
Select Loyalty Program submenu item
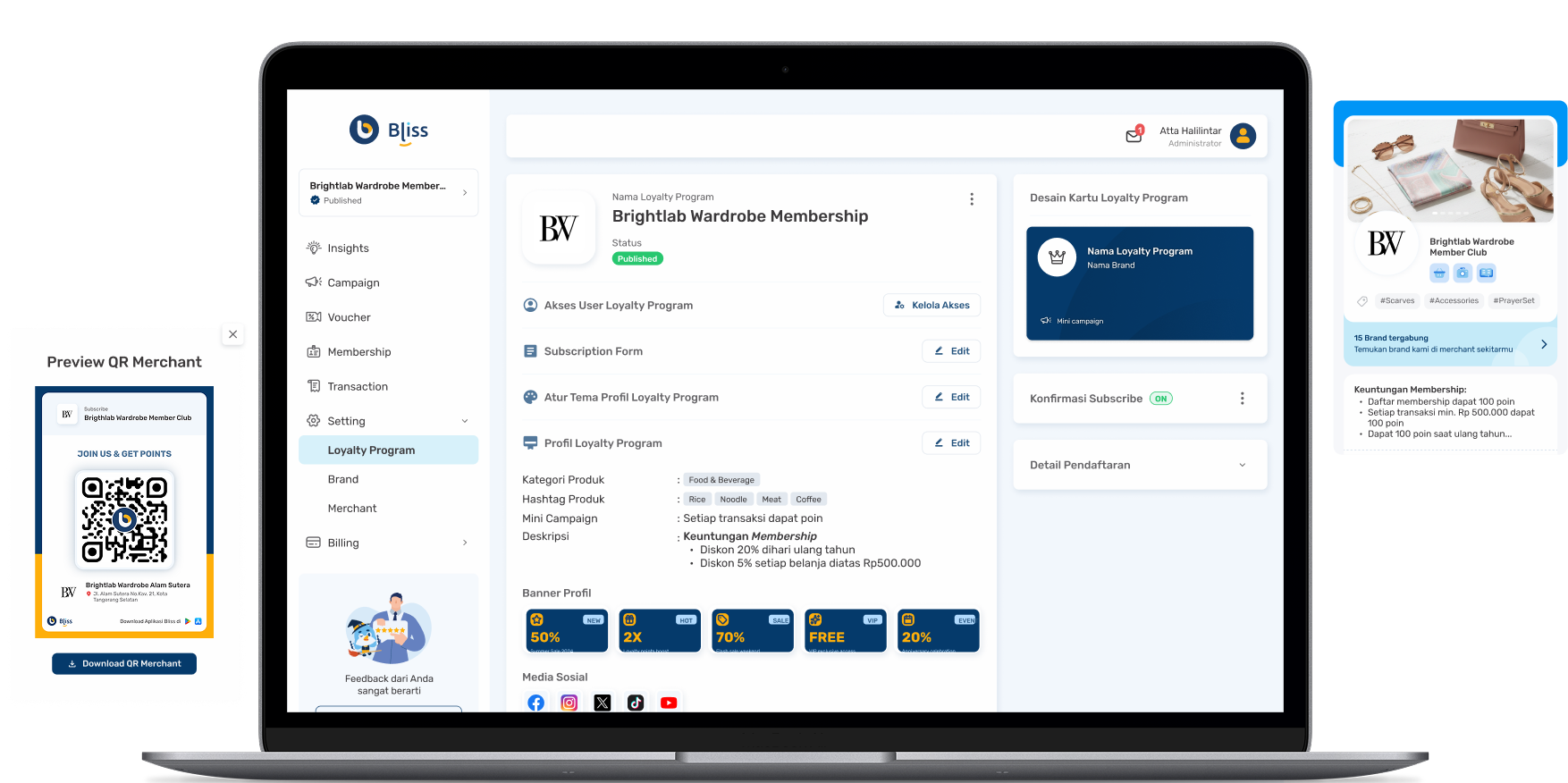388,450
